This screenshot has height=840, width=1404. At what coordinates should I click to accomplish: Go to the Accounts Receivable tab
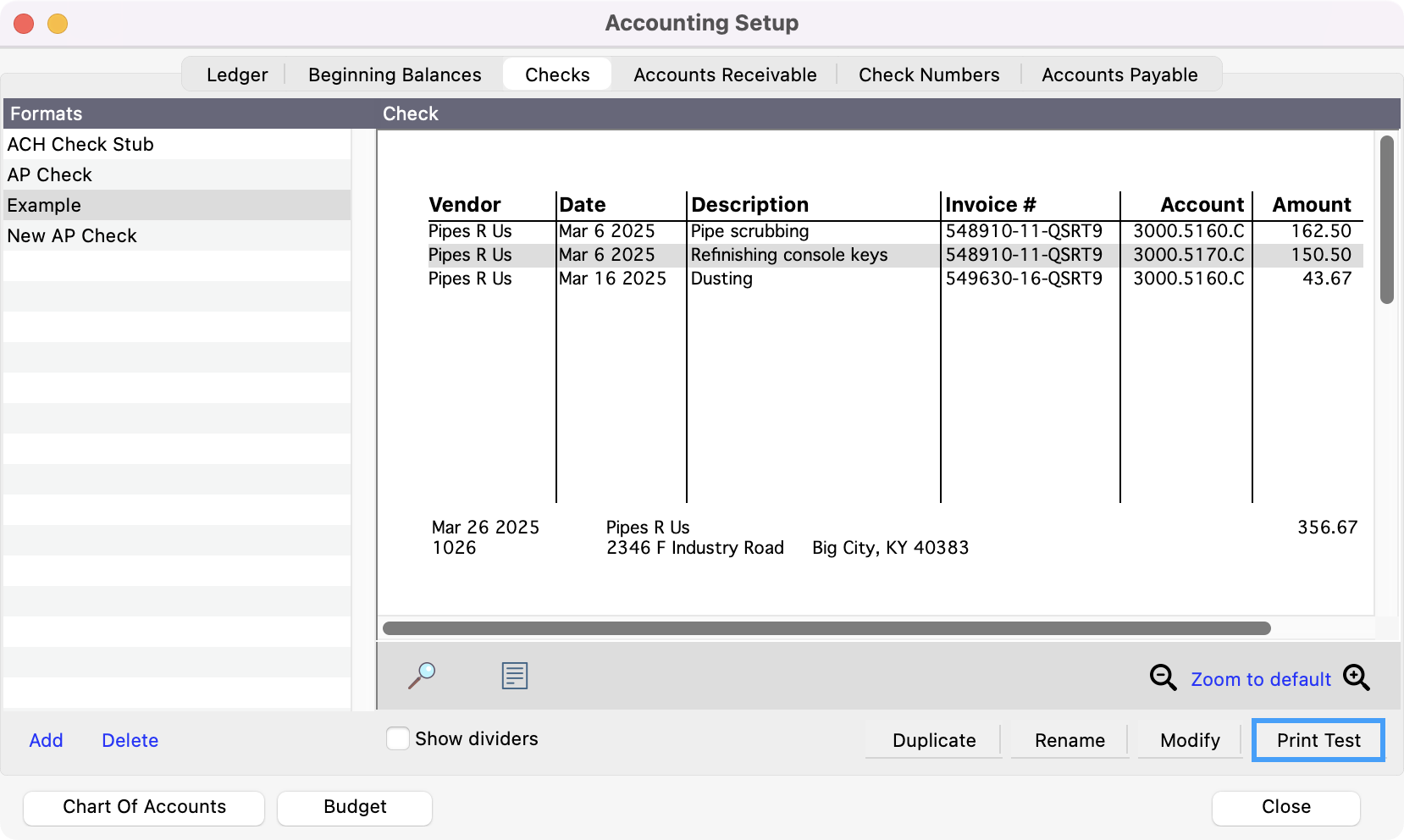[x=725, y=75]
